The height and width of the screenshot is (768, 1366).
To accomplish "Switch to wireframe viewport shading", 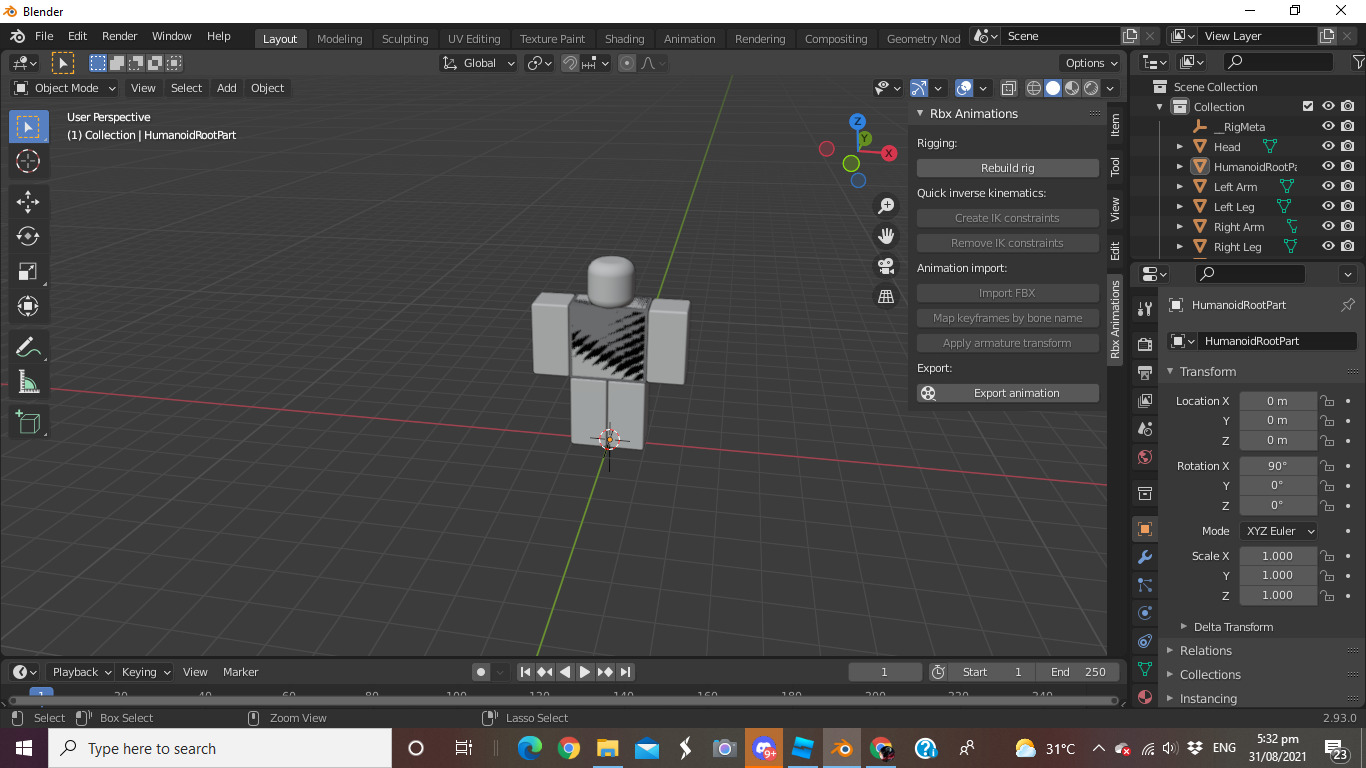I will [1034, 88].
